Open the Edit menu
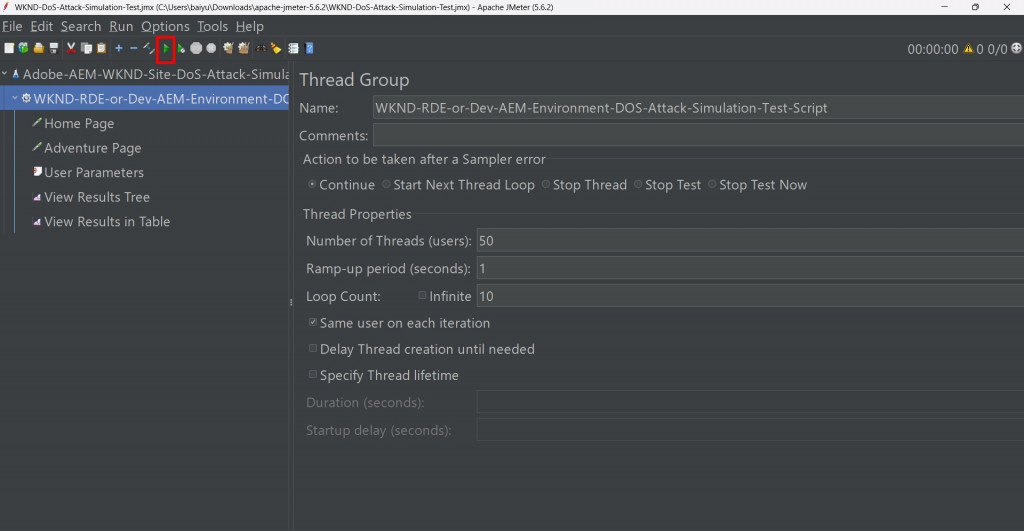 [x=41, y=26]
